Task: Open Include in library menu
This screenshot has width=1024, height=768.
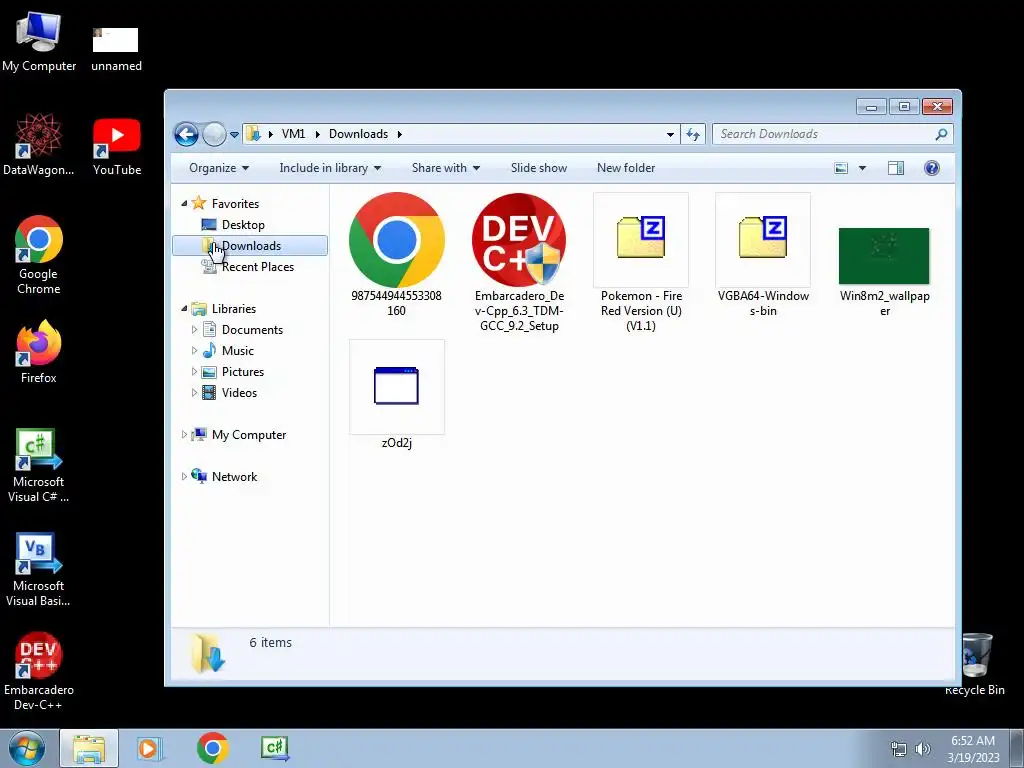Action: (x=330, y=168)
